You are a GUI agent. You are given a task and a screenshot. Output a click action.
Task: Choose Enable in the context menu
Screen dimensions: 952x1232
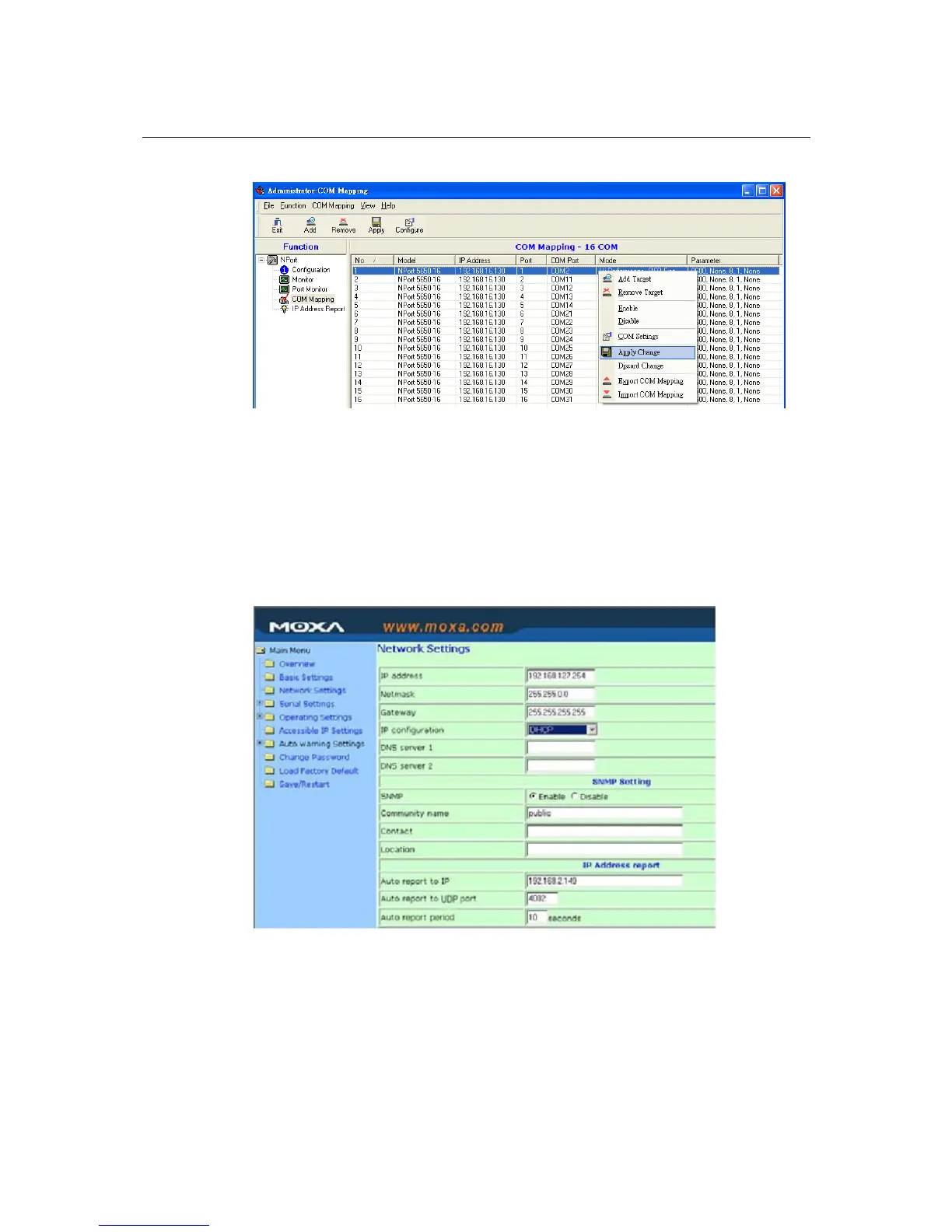(628, 308)
